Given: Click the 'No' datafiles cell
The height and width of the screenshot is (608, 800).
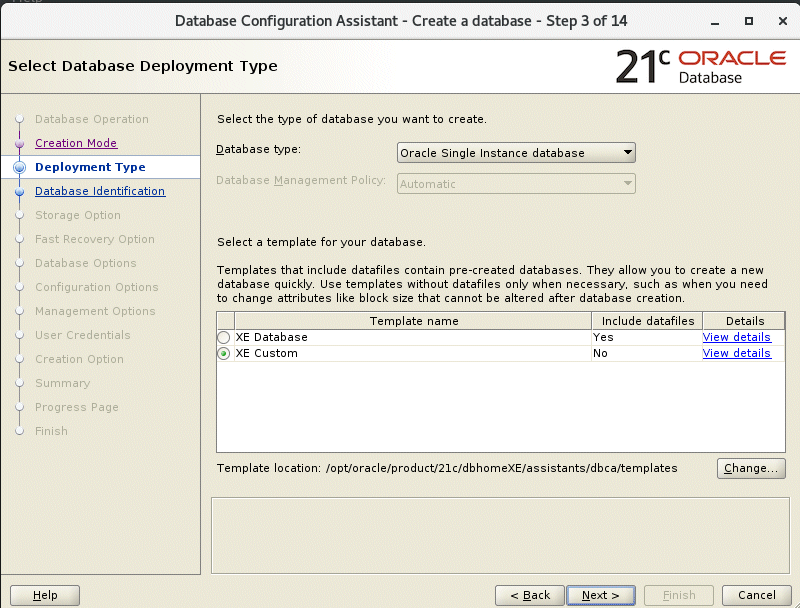Looking at the screenshot, I should tap(647, 353).
